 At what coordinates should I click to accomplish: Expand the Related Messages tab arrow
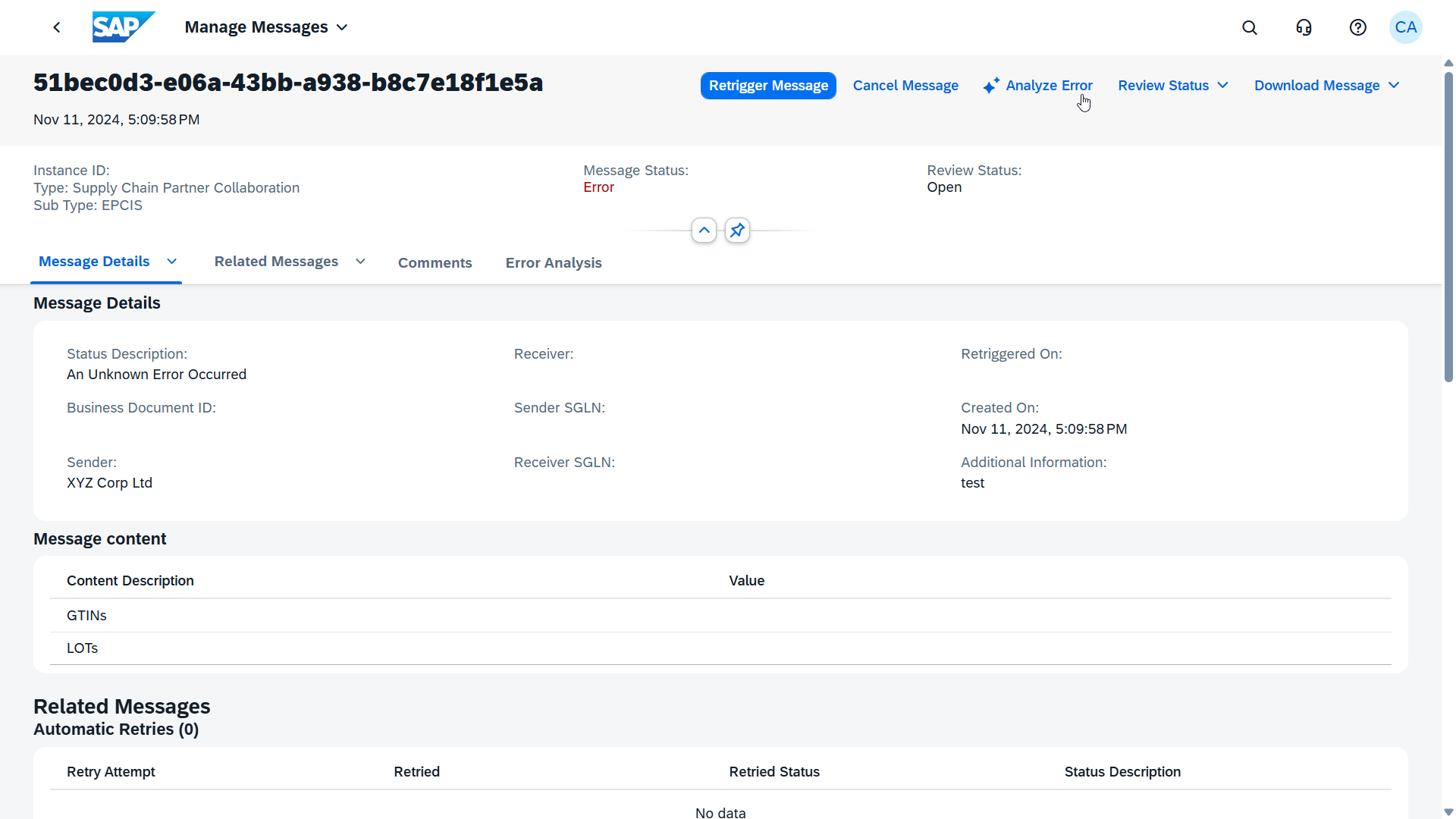pos(360,262)
